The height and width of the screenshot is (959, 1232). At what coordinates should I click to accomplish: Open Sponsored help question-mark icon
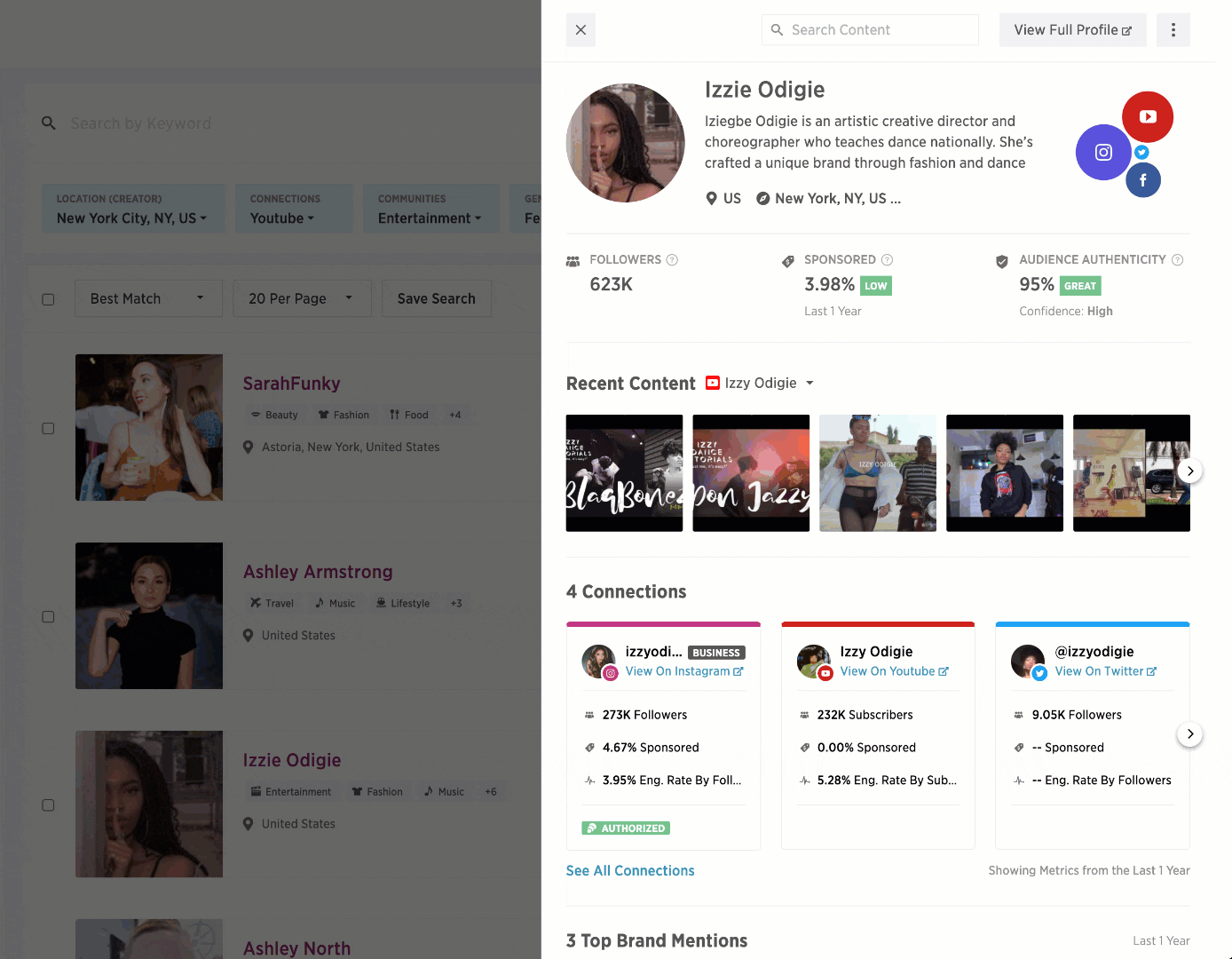pyautogui.click(x=887, y=260)
